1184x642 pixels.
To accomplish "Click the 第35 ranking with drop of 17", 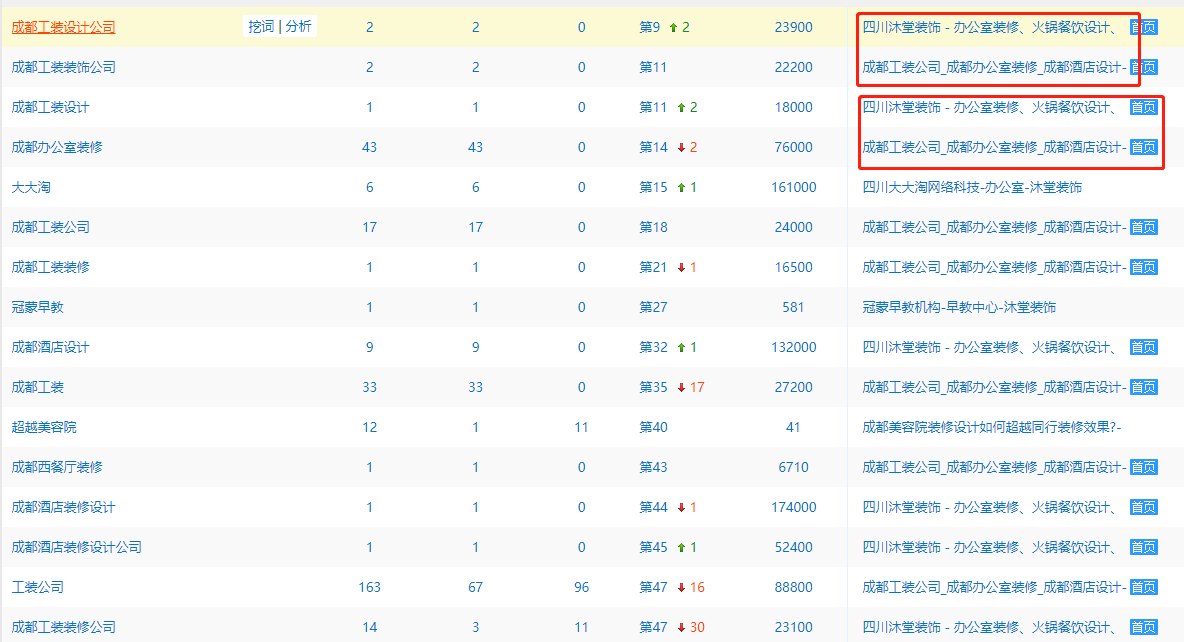I will click(x=671, y=387).
